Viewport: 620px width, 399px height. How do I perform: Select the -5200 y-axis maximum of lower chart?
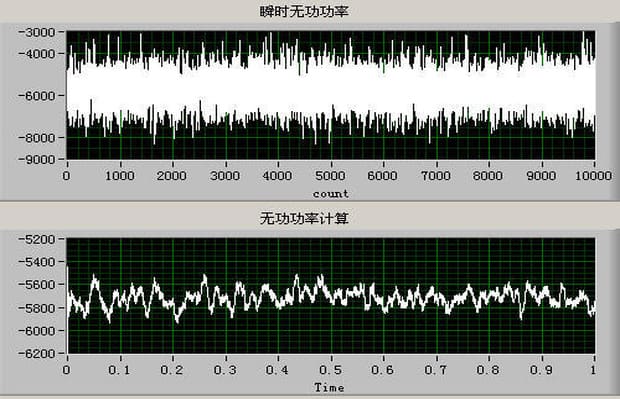pos(36,239)
